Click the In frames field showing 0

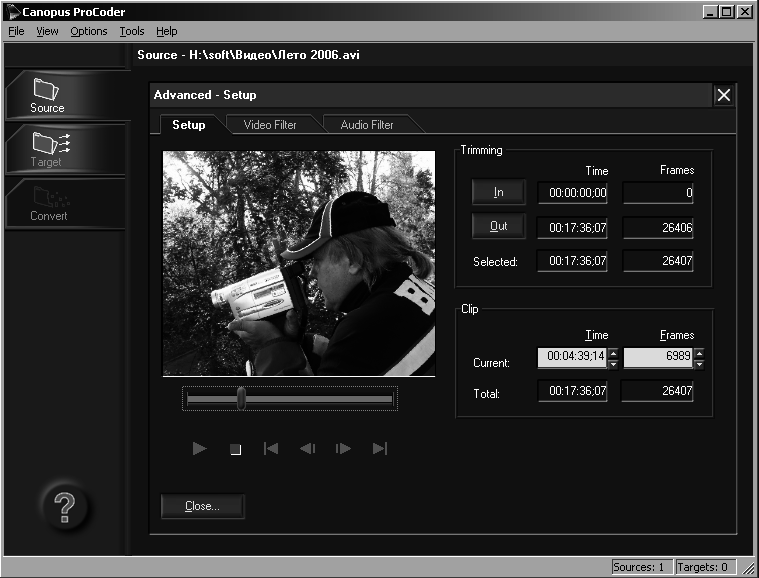(x=658, y=193)
